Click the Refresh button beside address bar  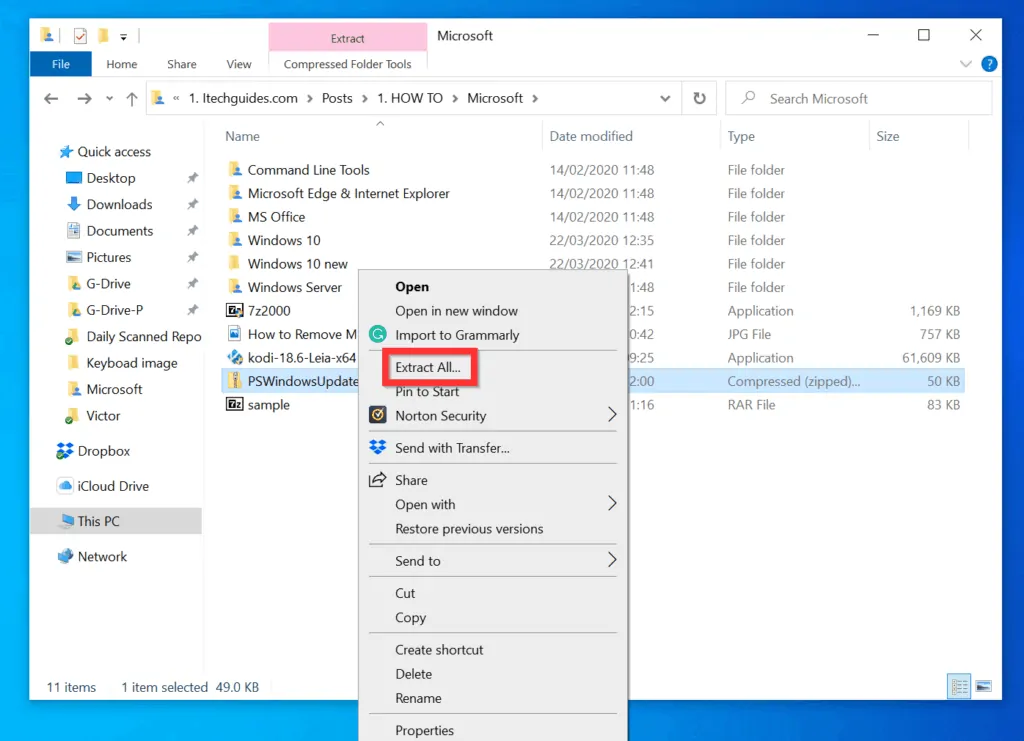pyautogui.click(x=699, y=98)
